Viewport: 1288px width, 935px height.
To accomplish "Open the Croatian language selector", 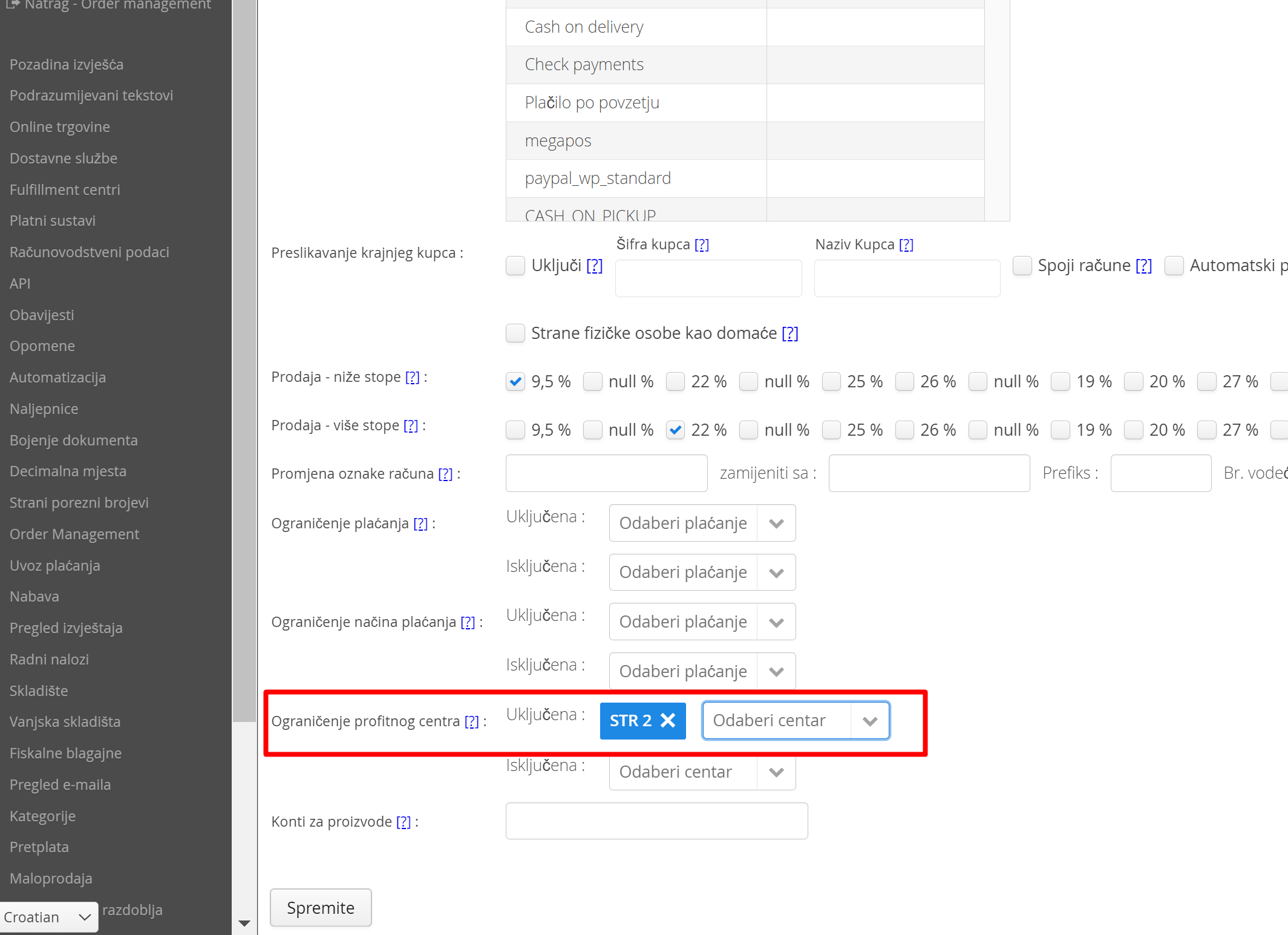I will 48,917.
